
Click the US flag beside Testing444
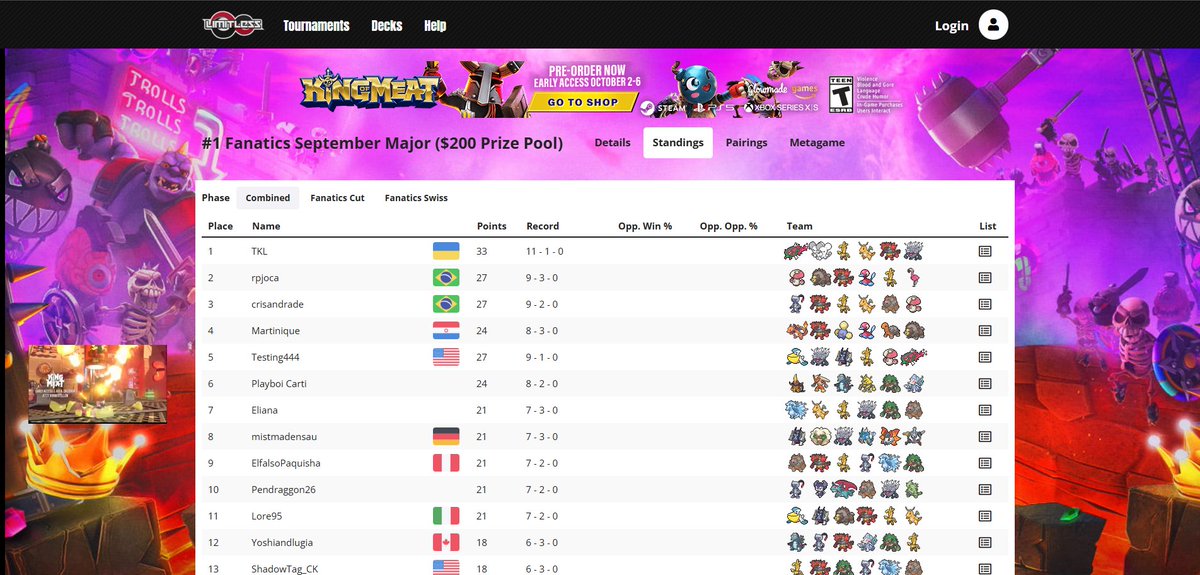[445, 357]
